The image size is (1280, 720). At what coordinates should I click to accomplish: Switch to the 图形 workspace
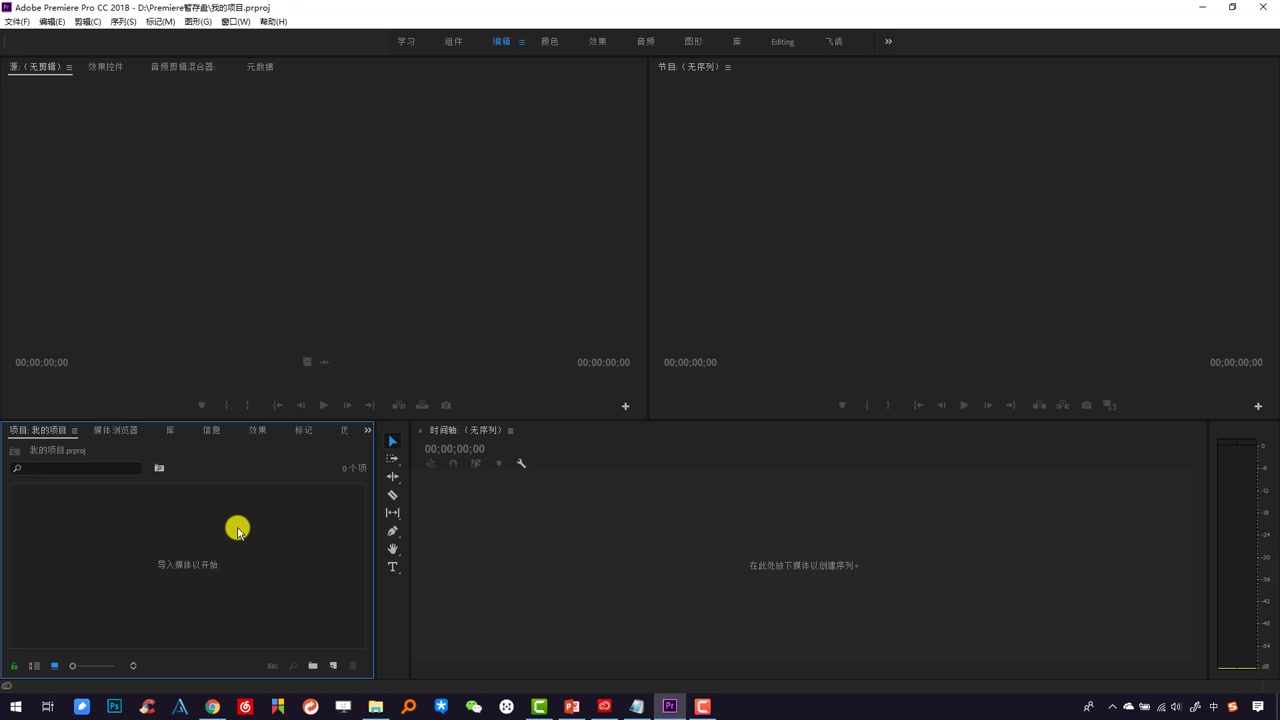click(x=693, y=42)
